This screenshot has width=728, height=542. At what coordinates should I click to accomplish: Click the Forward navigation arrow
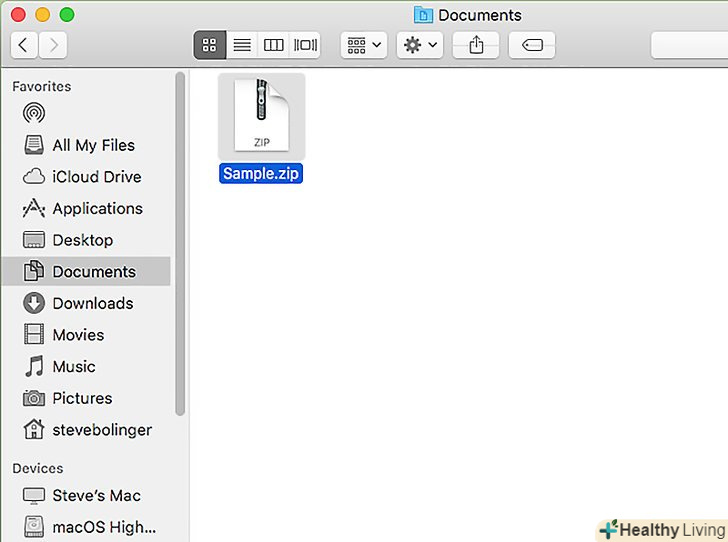(x=53, y=45)
